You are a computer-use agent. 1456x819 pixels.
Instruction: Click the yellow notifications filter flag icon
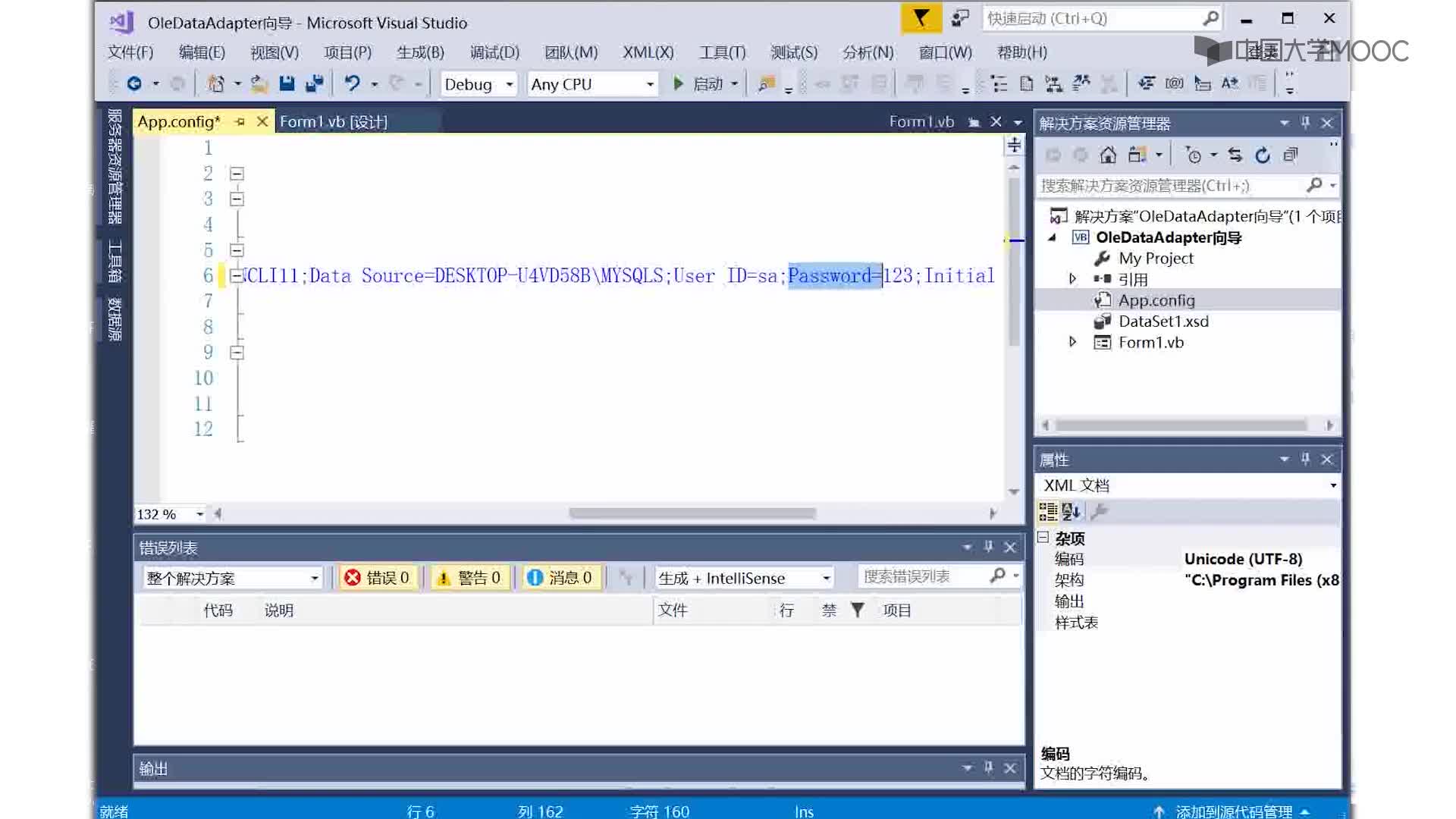[x=921, y=18]
